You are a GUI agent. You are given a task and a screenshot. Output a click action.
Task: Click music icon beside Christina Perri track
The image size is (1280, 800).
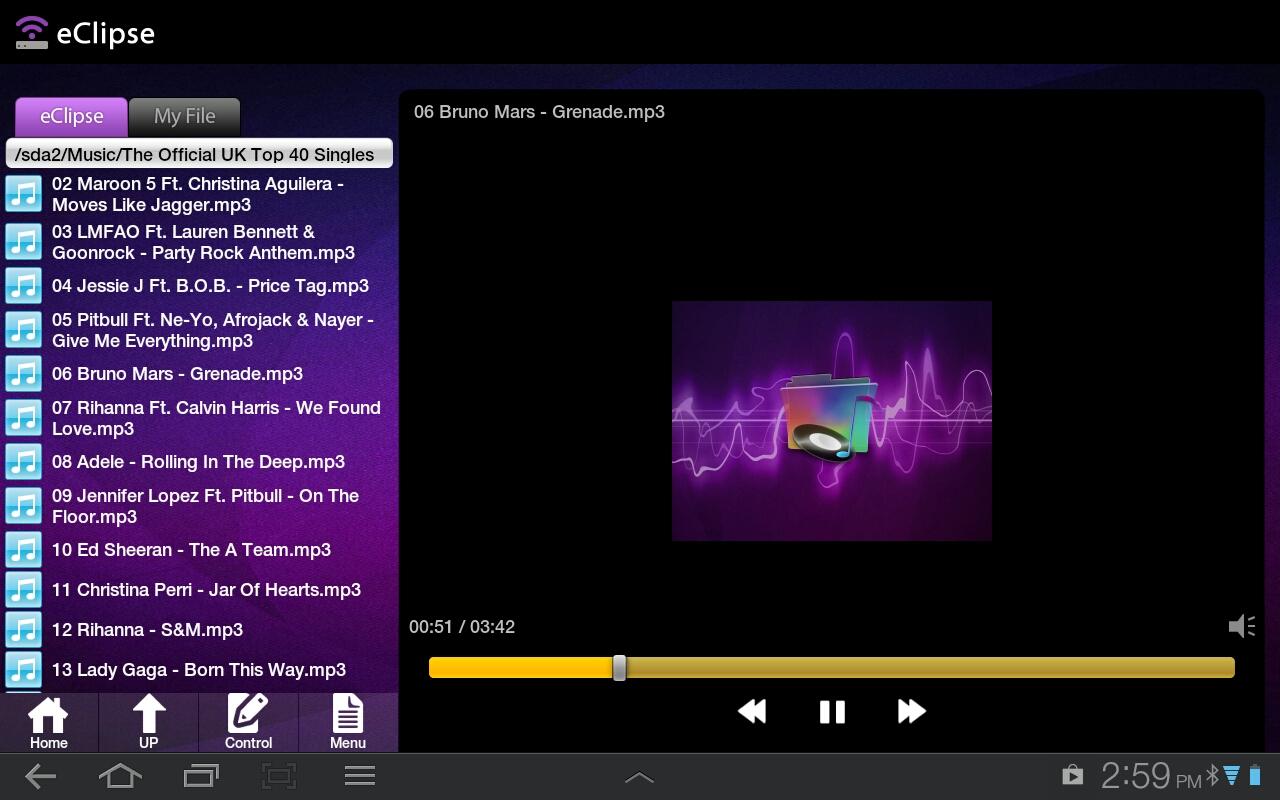pos(24,590)
